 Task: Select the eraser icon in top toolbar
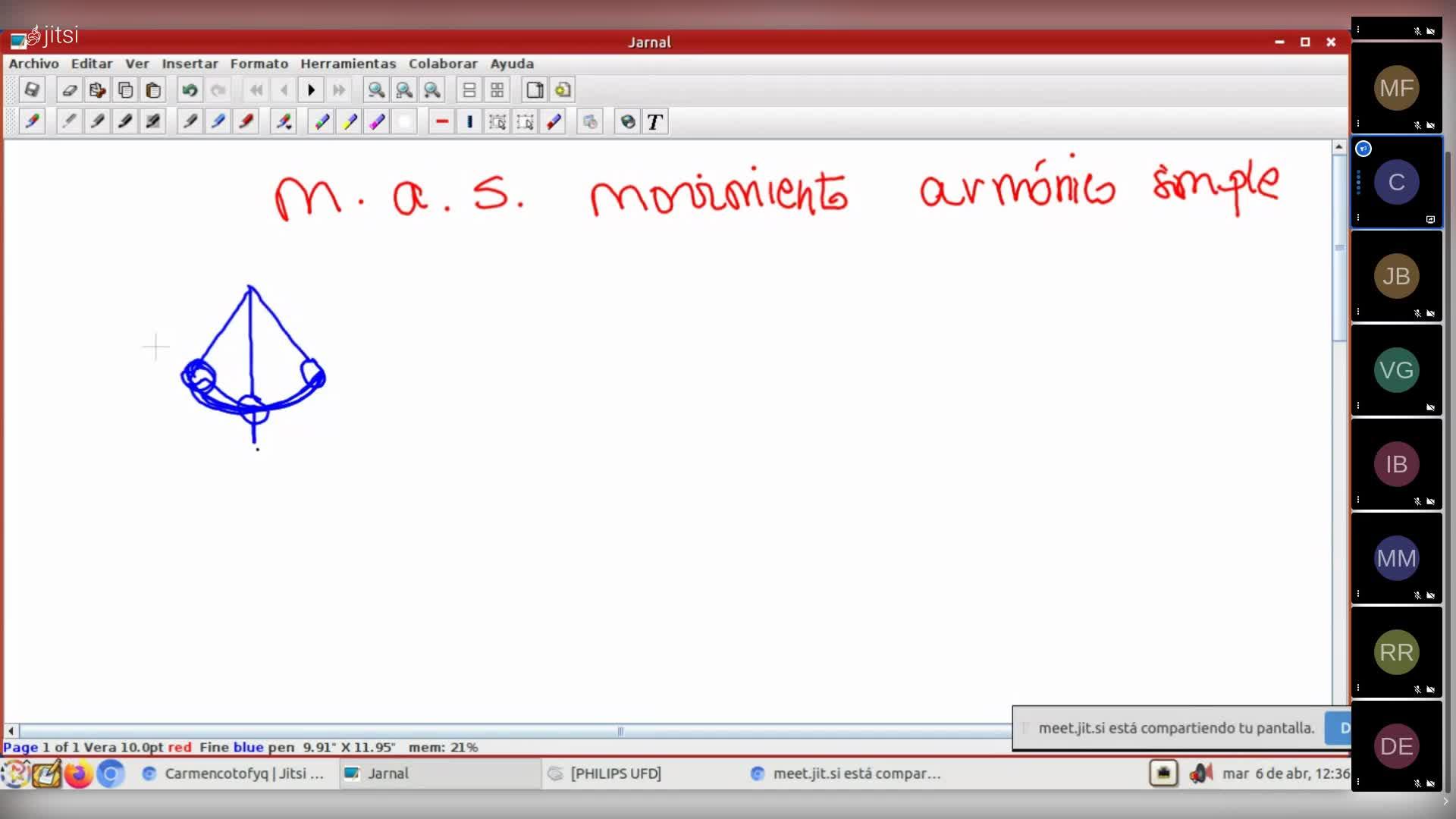(x=69, y=90)
